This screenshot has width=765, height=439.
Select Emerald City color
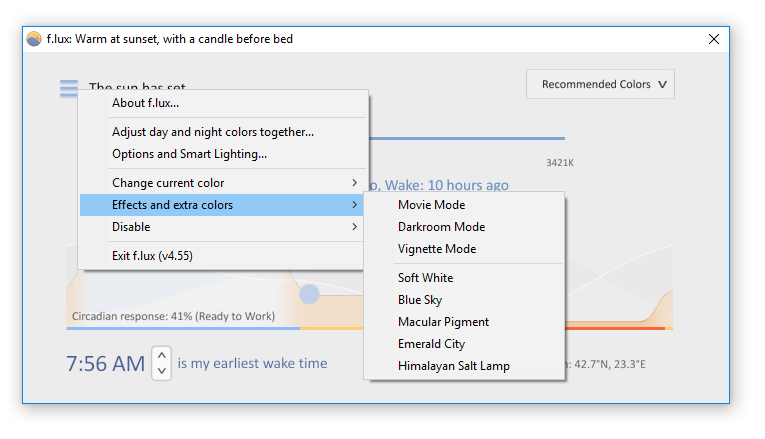coord(464,343)
